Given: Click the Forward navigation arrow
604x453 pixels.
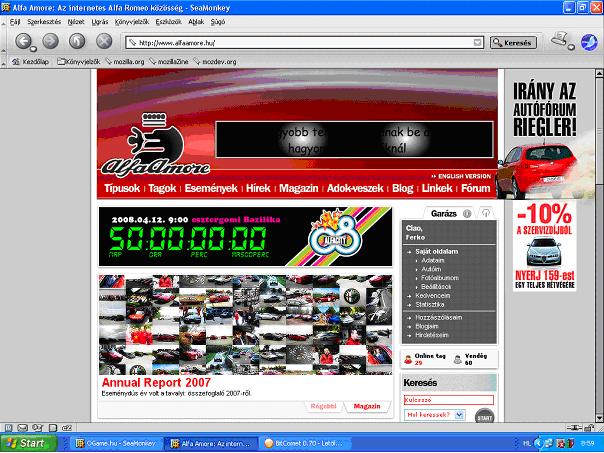Looking at the screenshot, I should pos(50,41).
